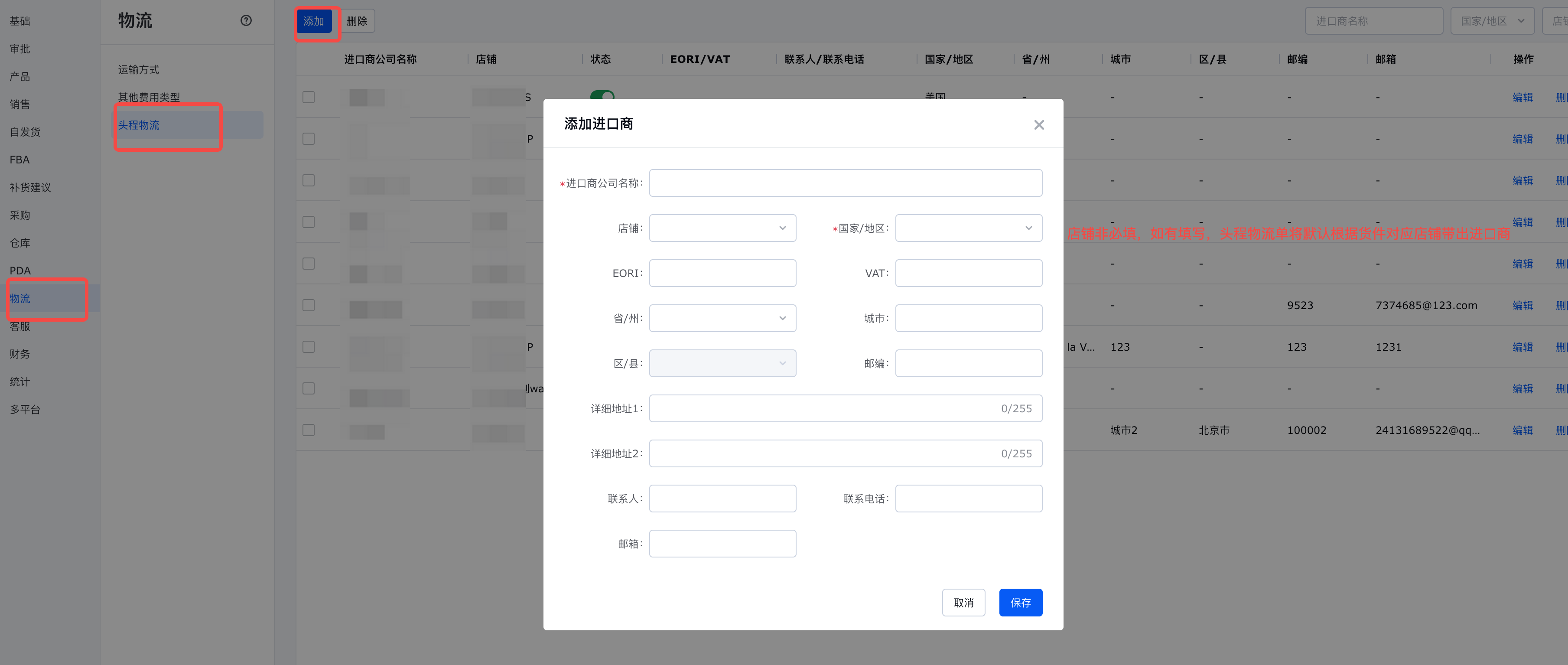Select 其他费用类型 in the 物流 submenu

pos(149,98)
